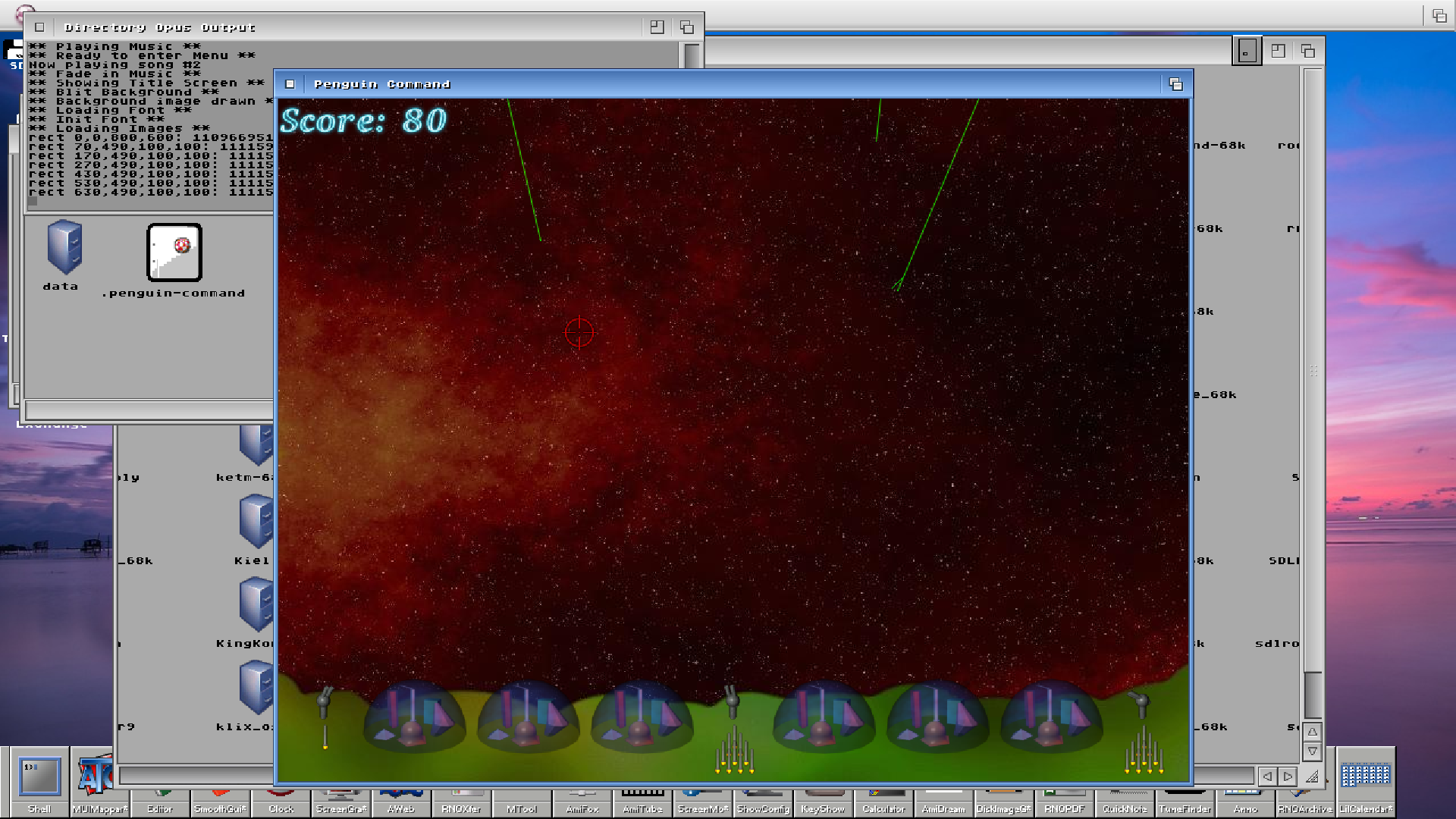The height and width of the screenshot is (819, 1456).
Task: Click the scroll right arrow of file window
Action: pyautogui.click(x=1288, y=777)
